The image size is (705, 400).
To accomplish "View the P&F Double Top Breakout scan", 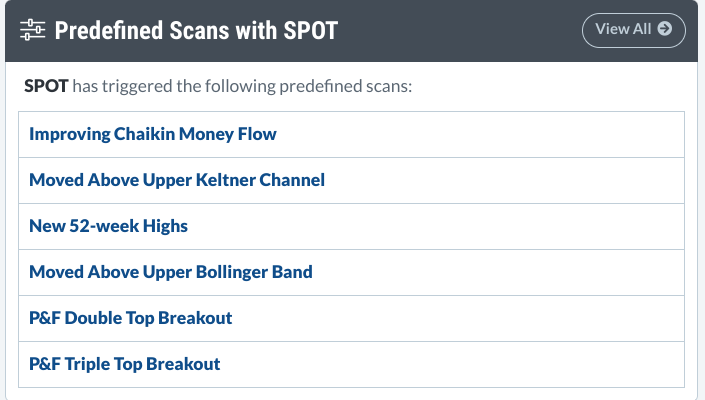I will pyautogui.click(x=130, y=318).
